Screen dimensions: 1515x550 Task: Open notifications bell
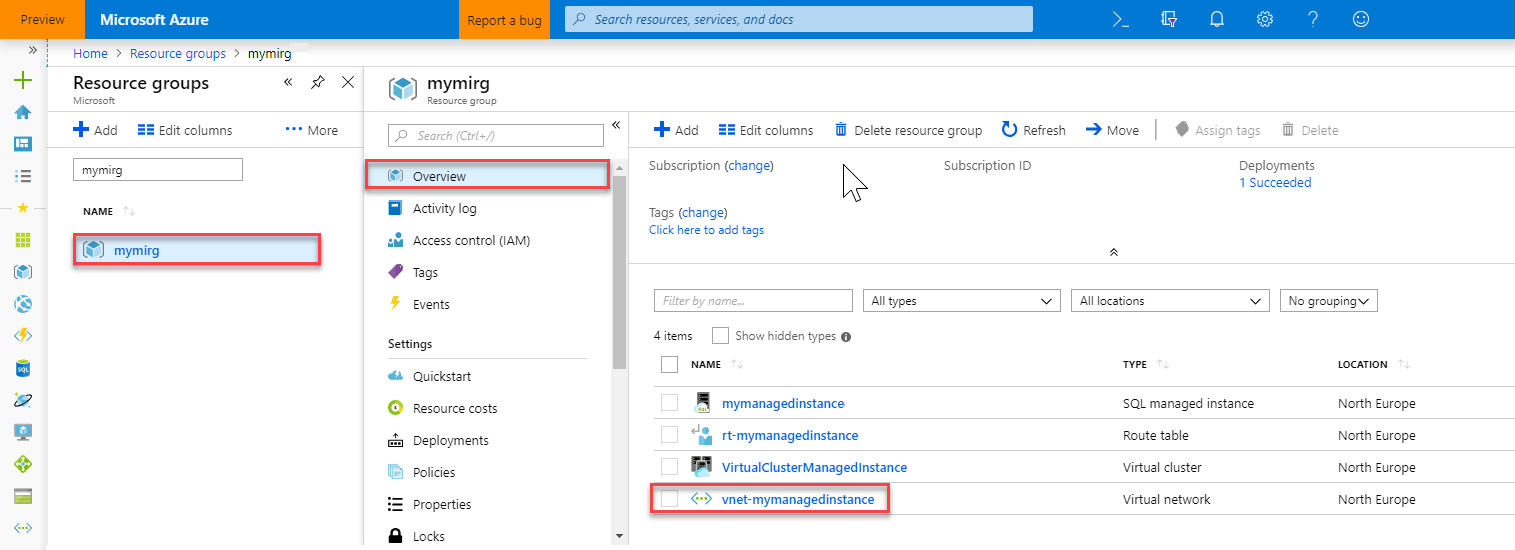tap(1217, 19)
